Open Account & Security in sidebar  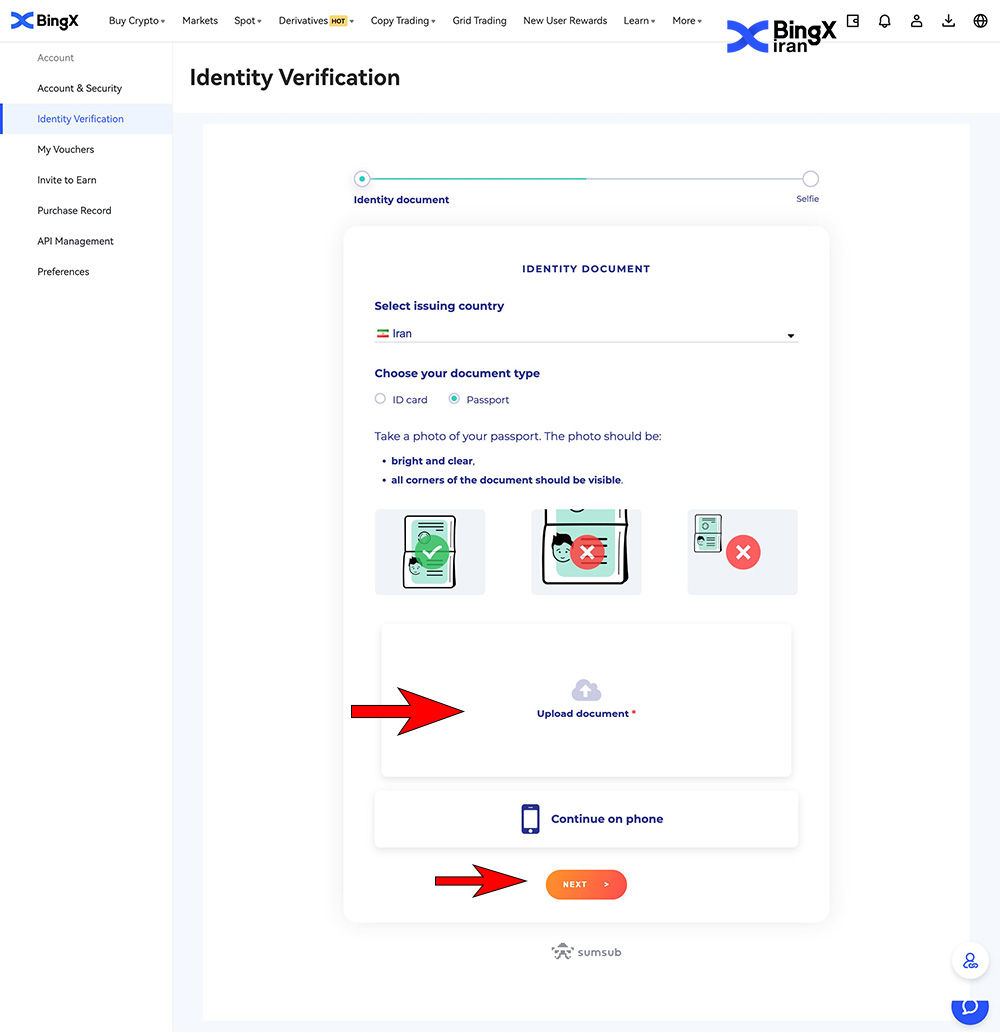coord(80,88)
